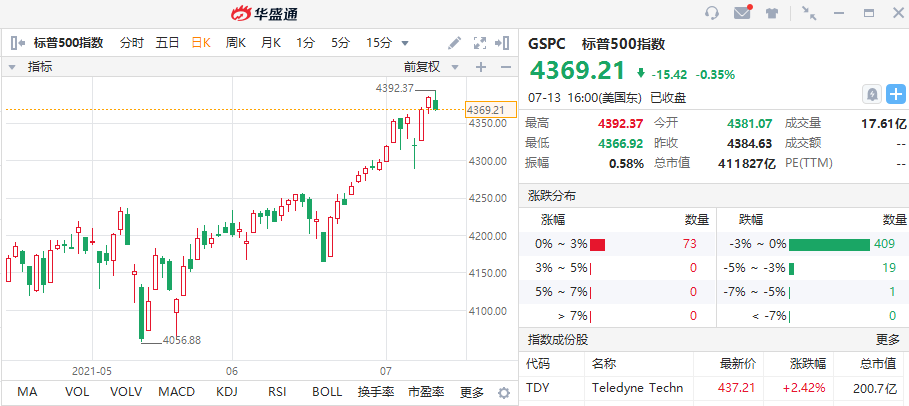909x406 pixels.
Task: Select 日K daily candlestick view
Action: click(201, 42)
